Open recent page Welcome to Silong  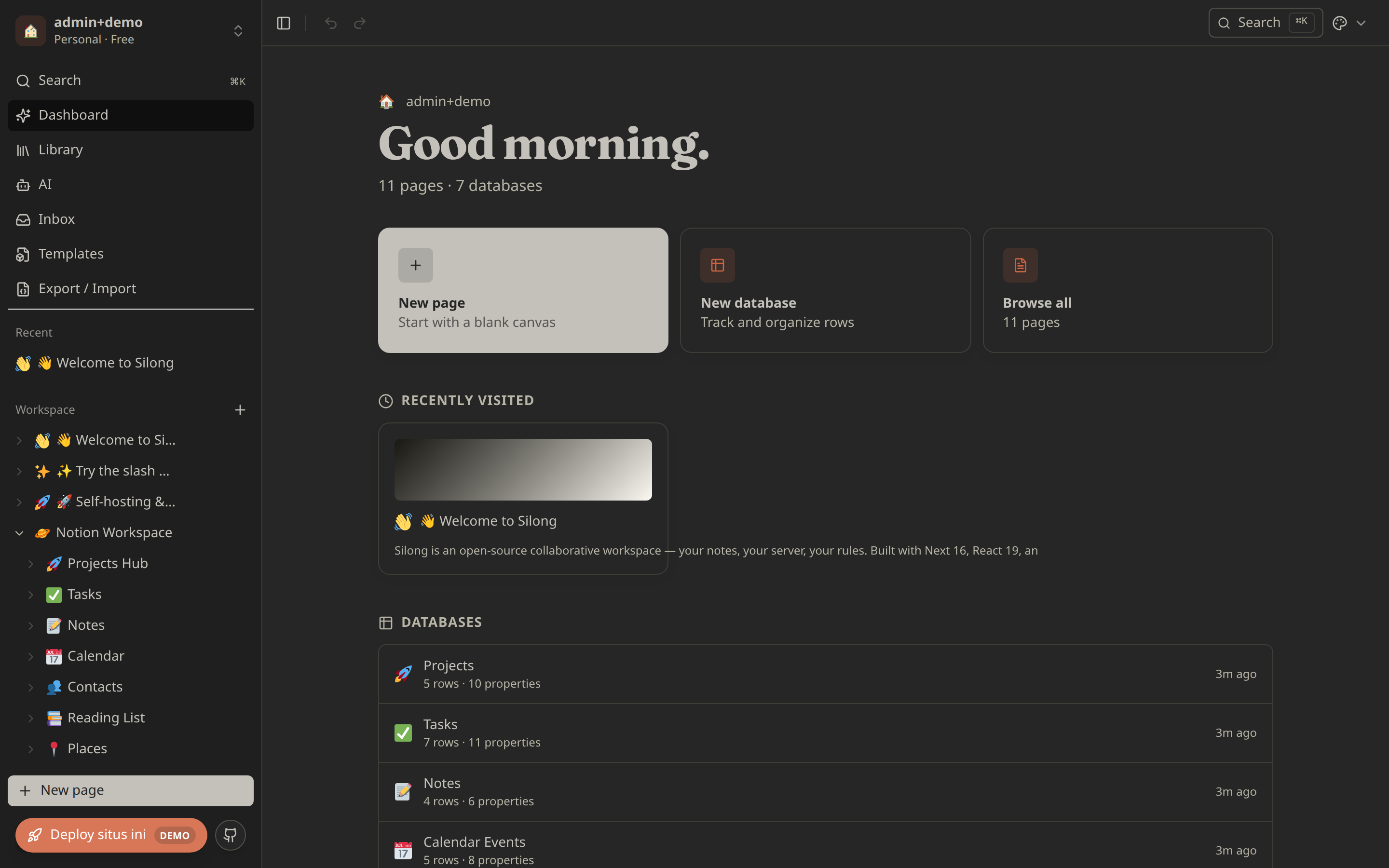point(131,364)
